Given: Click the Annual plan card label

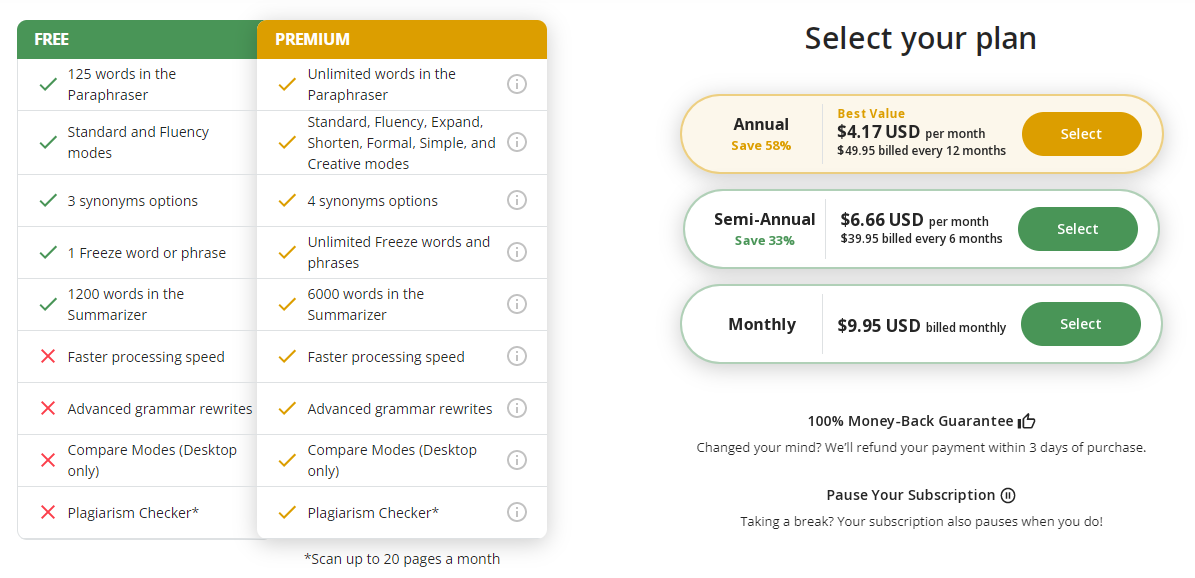Looking at the screenshot, I should pos(761,124).
